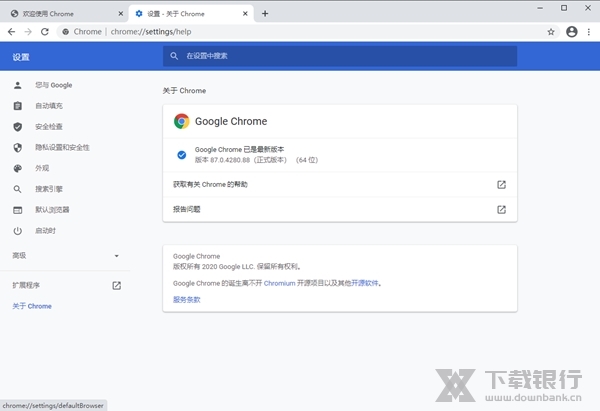
Task: Focus the 在设置中搜索 search field
Action: click(340, 56)
